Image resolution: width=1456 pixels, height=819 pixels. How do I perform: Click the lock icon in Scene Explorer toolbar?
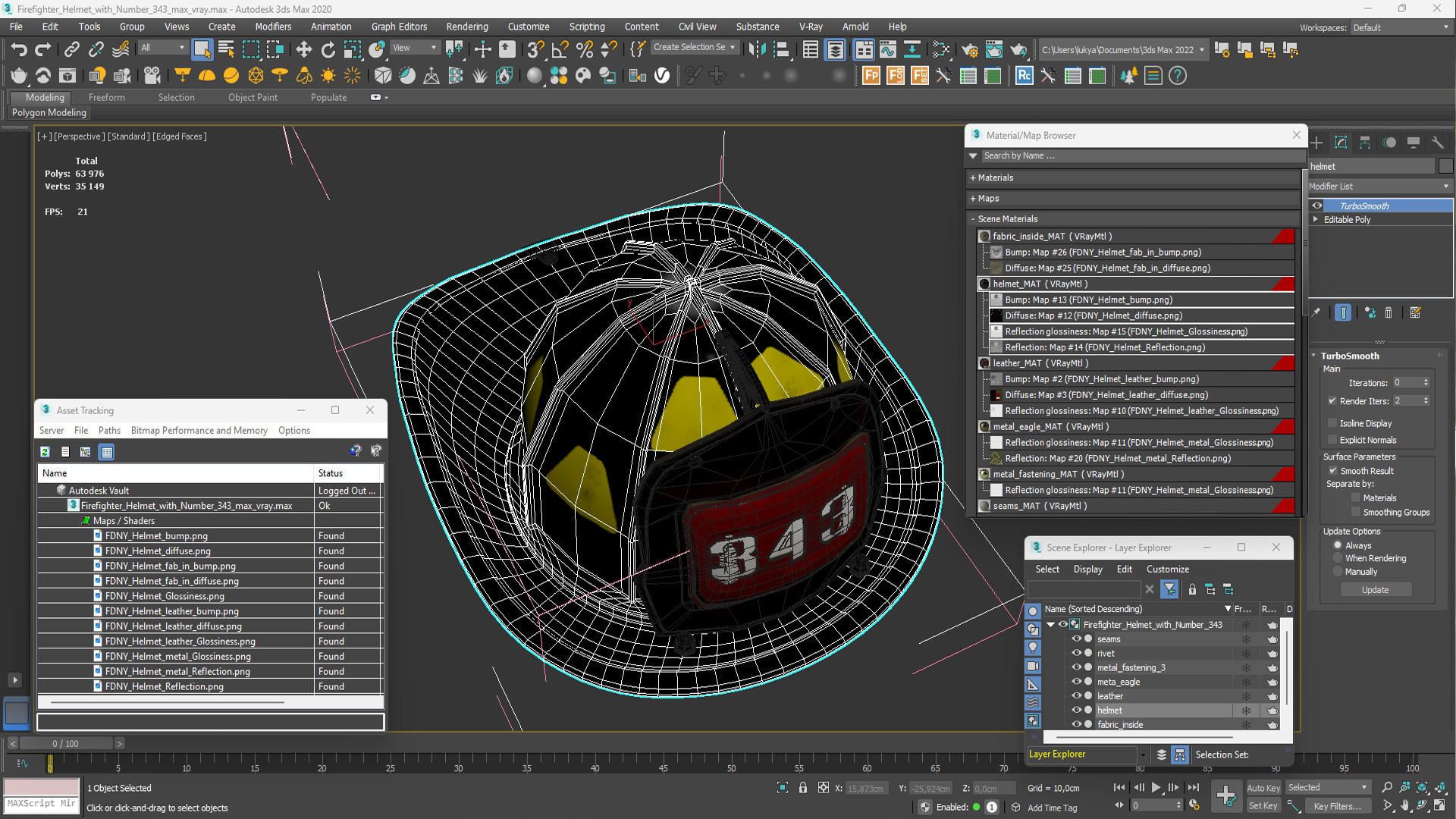[x=1192, y=589]
